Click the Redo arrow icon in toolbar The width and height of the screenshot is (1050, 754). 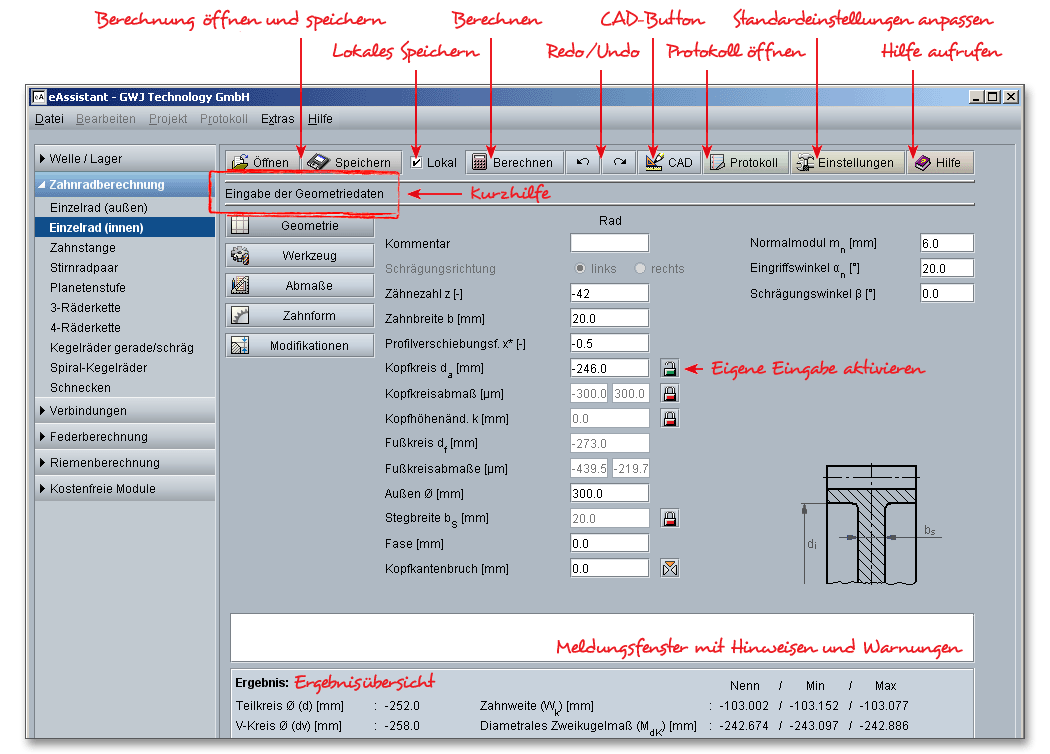(x=619, y=162)
